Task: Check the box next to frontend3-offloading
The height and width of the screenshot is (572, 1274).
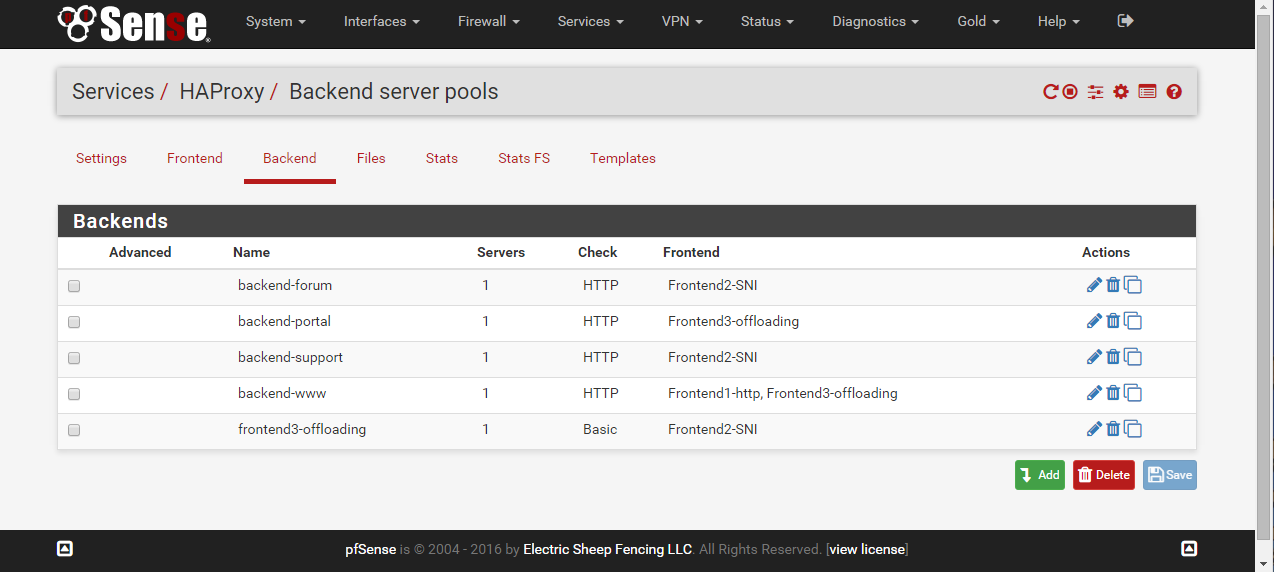Action: pos(74,430)
